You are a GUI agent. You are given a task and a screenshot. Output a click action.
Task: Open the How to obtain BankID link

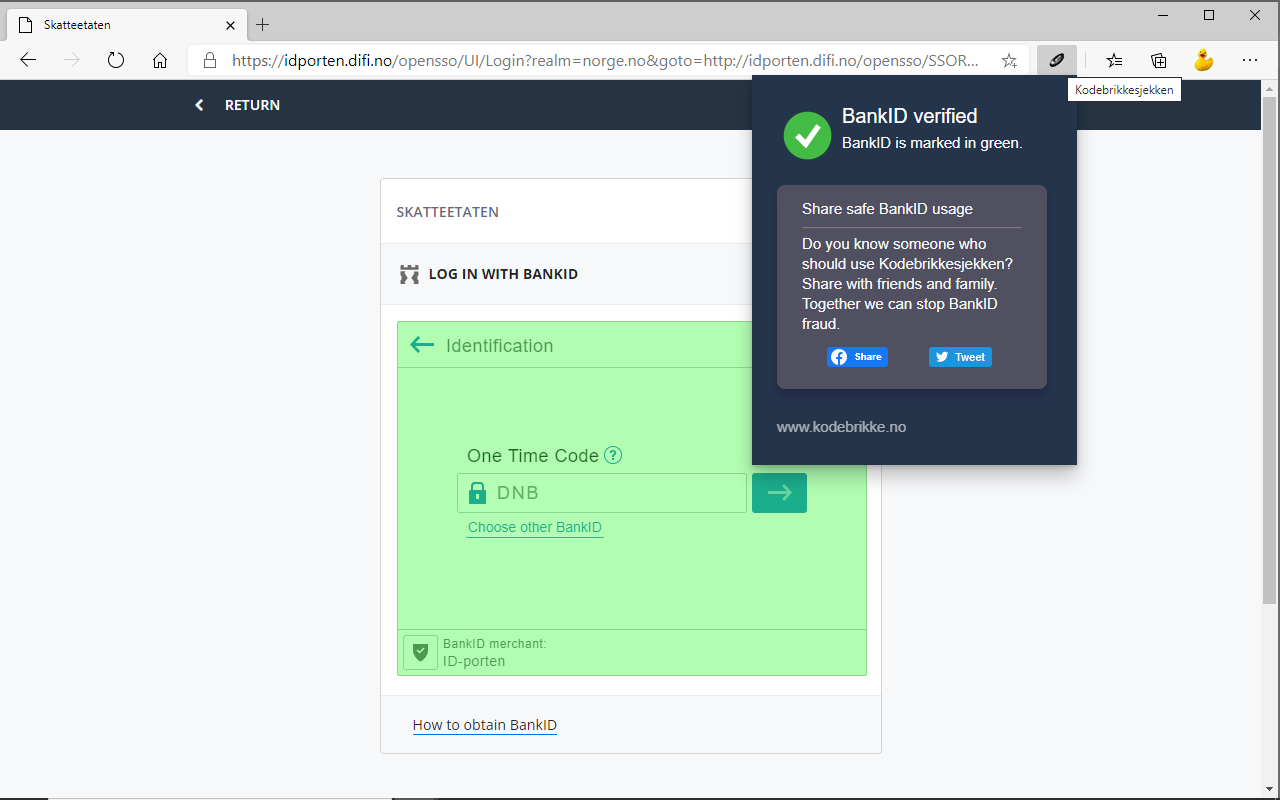[x=485, y=725]
